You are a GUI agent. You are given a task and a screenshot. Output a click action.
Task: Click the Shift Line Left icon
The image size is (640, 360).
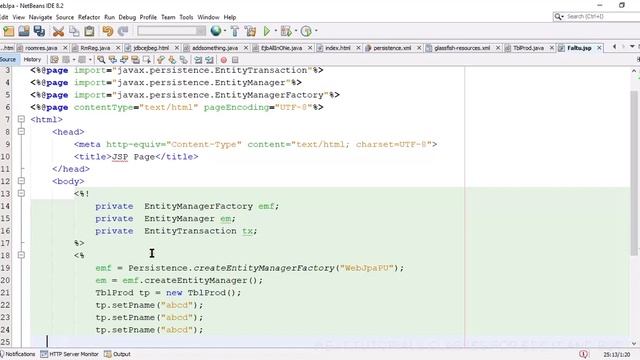pyautogui.click(x=198, y=60)
